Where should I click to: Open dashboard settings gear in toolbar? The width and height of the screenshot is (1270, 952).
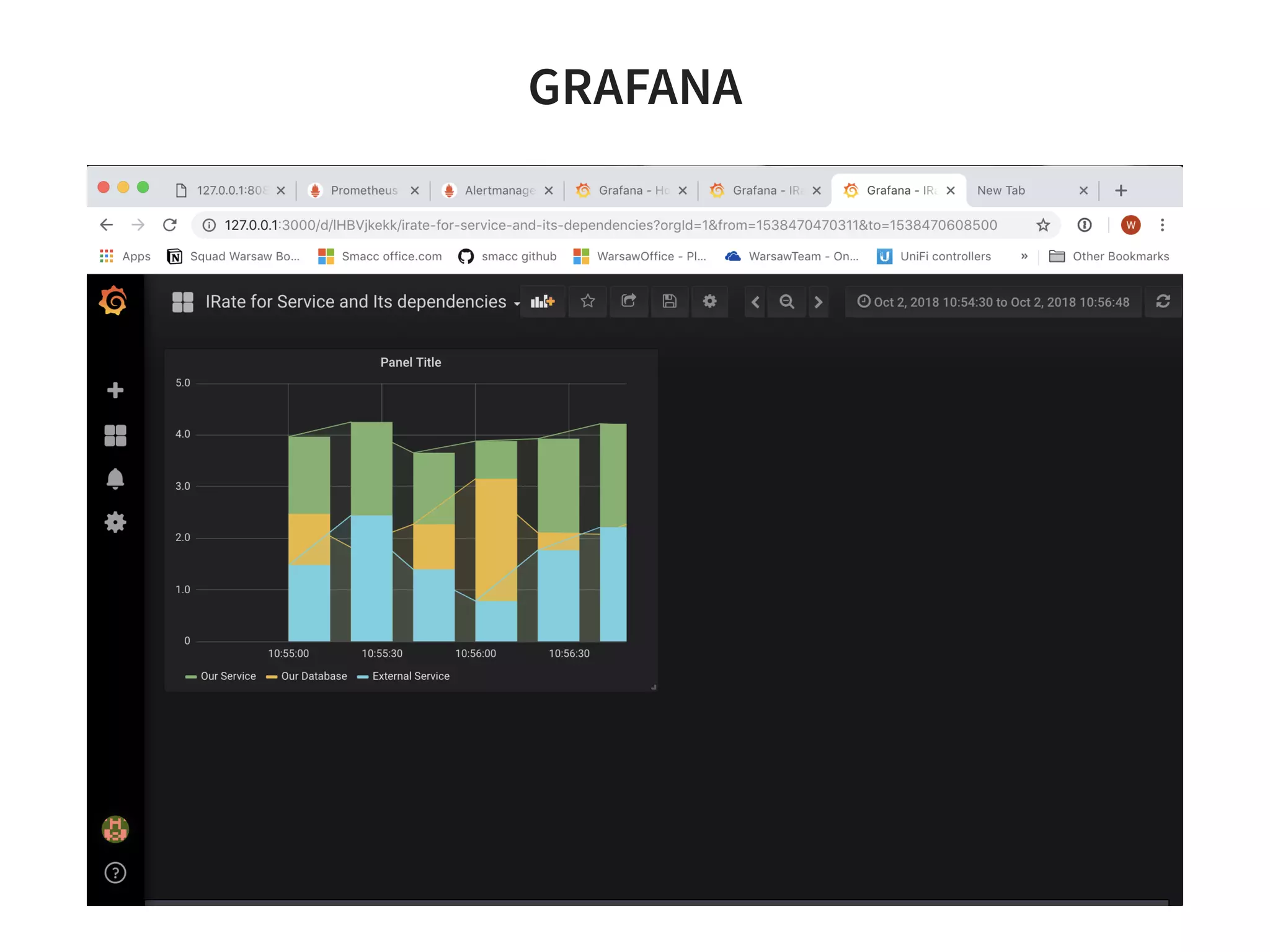pos(710,302)
